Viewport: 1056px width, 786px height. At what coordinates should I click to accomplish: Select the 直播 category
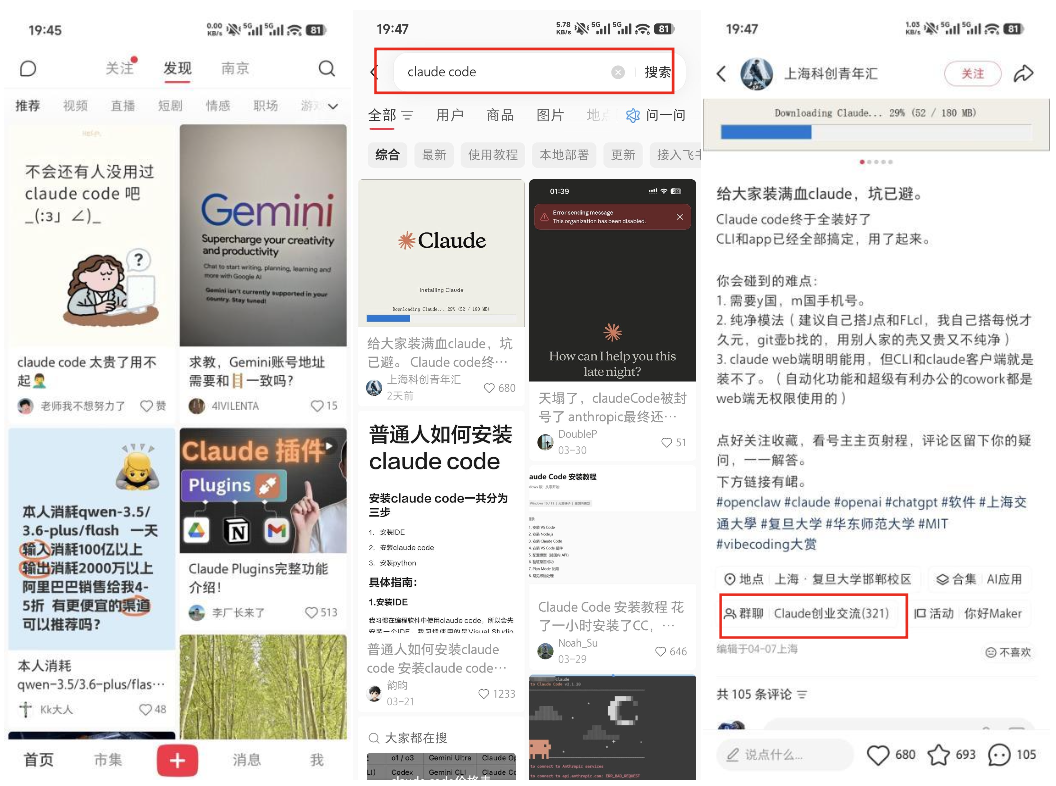tap(123, 106)
